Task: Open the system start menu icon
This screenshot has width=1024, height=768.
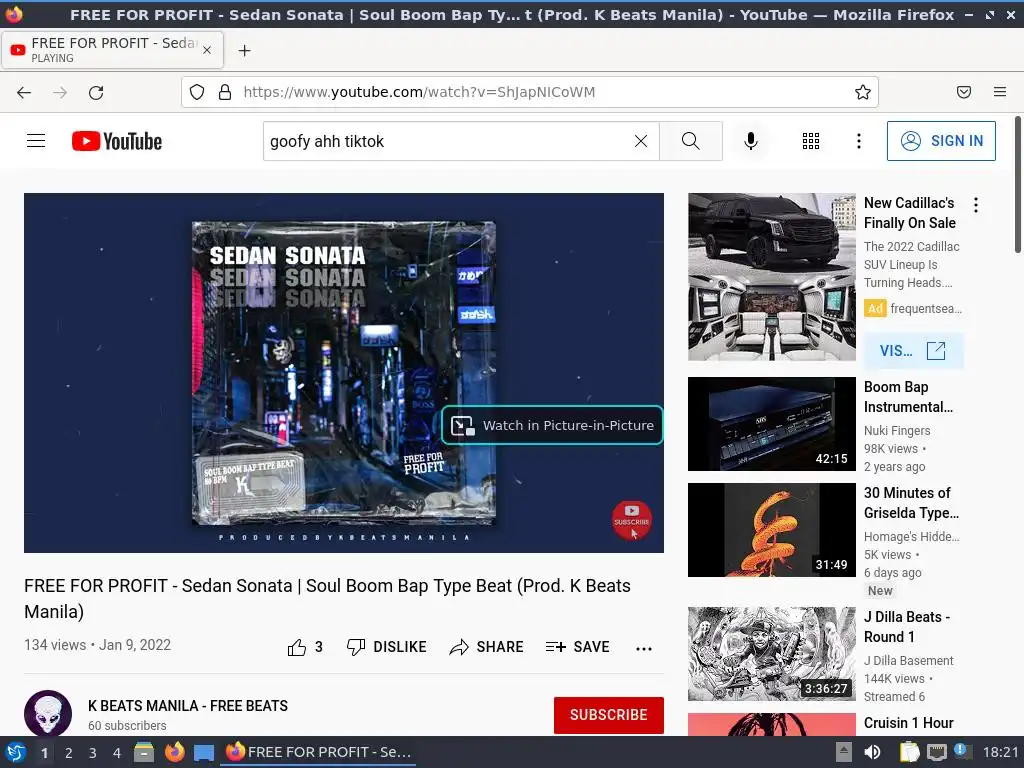Action: (x=15, y=752)
